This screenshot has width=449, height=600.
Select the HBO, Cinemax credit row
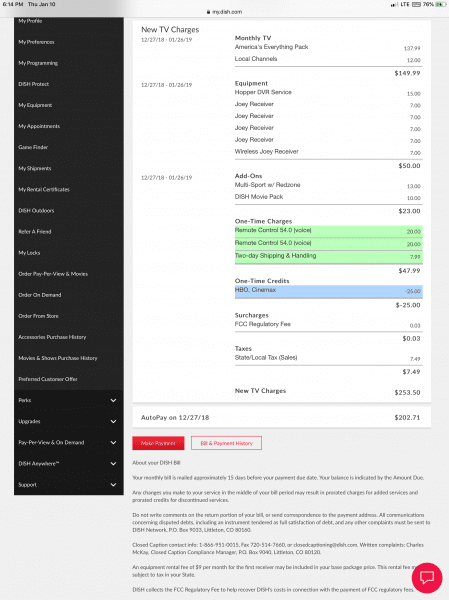pyautogui.click(x=328, y=291)
